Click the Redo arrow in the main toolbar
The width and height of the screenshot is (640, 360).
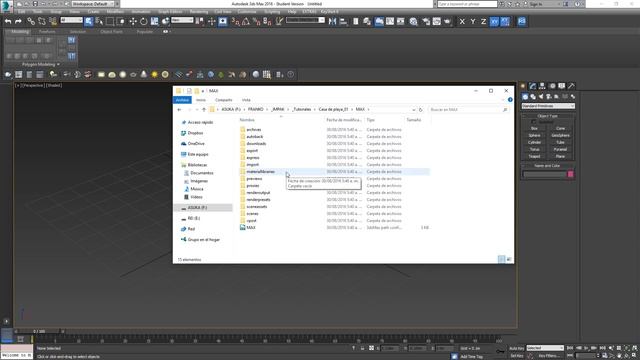coord(18,21)
